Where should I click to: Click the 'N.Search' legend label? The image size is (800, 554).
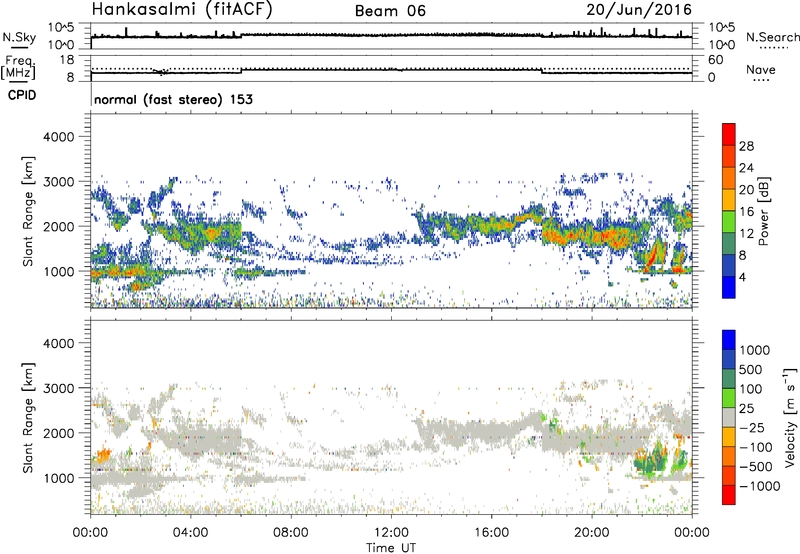(772, 37)
